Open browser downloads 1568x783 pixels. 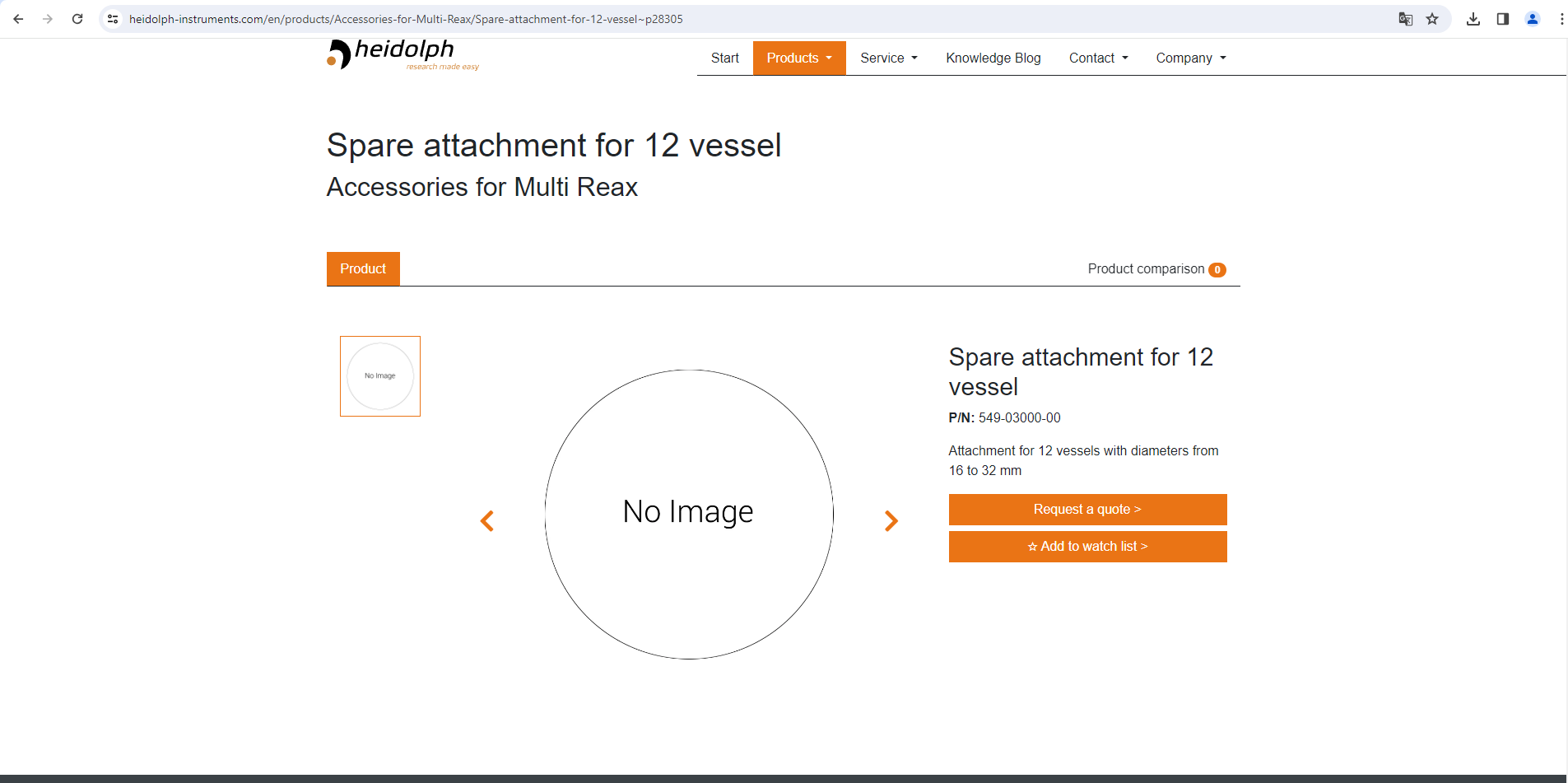click(x=1473, y=19)
